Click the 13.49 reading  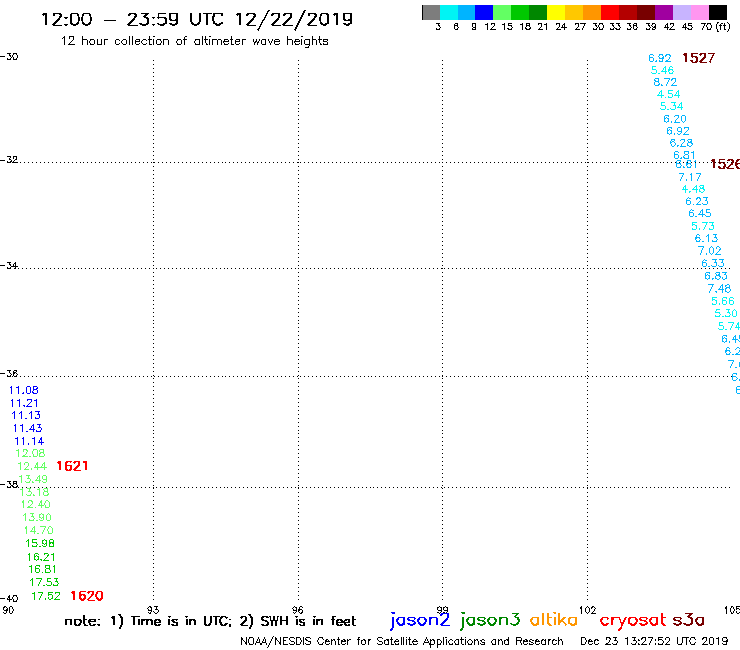(x=33, y=479)
